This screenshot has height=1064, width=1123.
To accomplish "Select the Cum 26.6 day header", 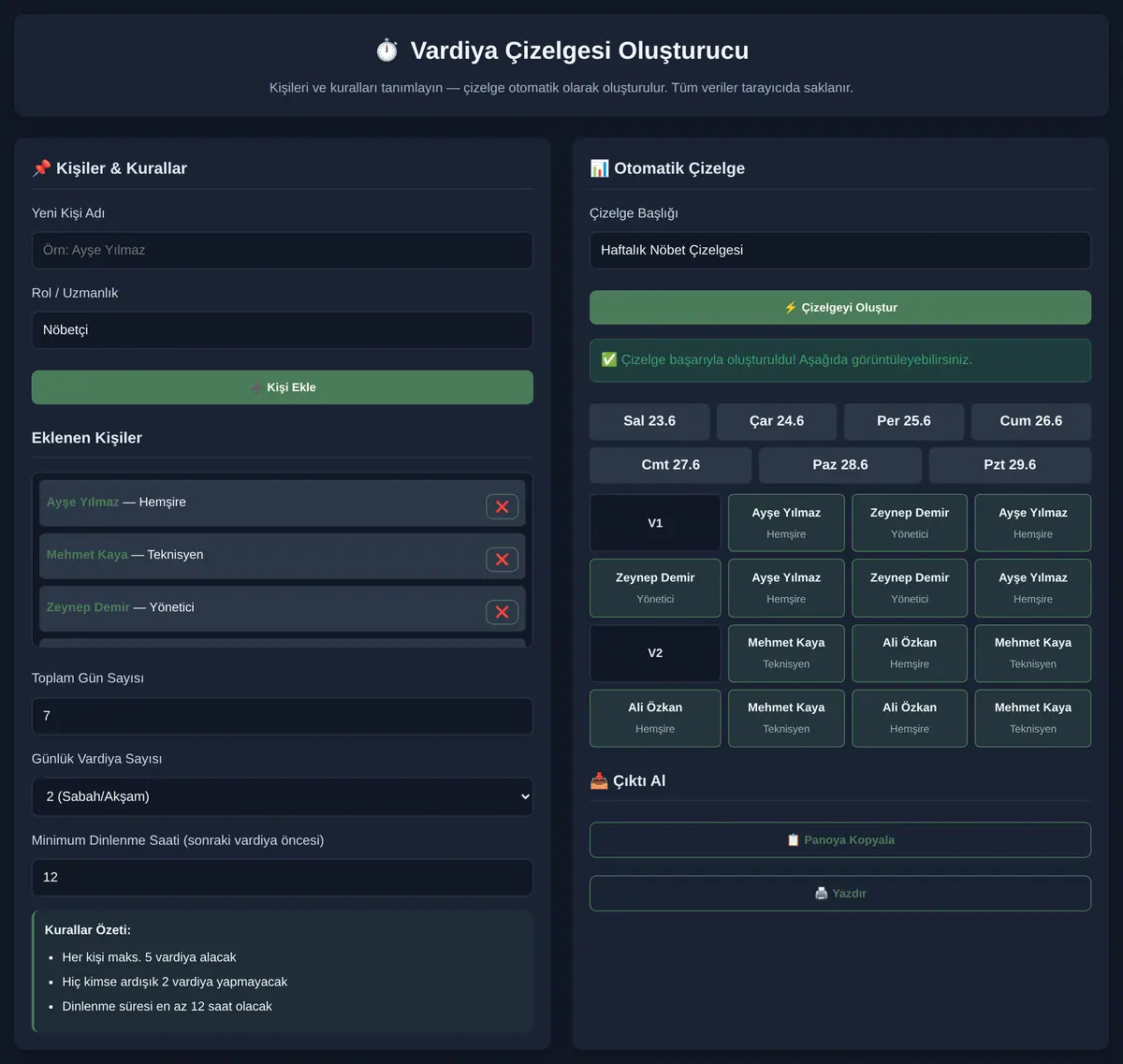I will pyautogui.click(x=1031, y=421).
